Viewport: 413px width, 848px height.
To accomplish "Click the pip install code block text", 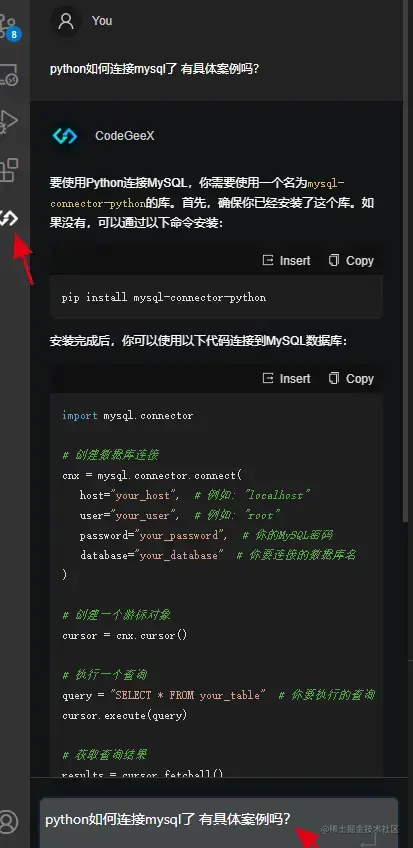I will [x=164, y=297].
